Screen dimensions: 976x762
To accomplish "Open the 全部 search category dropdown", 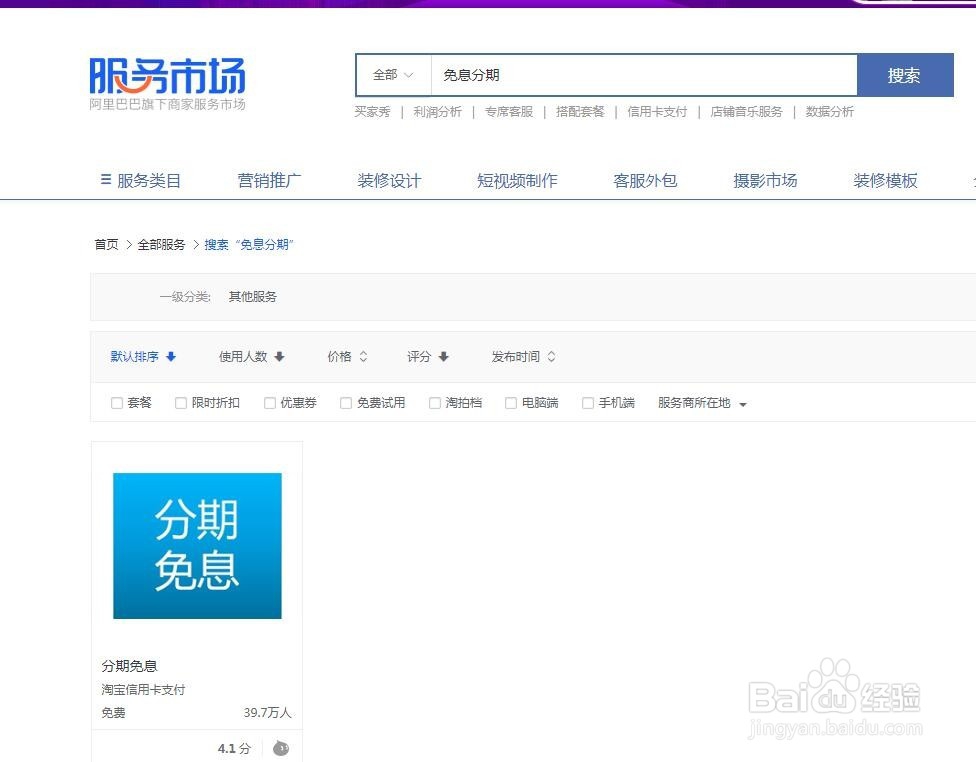I will [x=392, y=74].
